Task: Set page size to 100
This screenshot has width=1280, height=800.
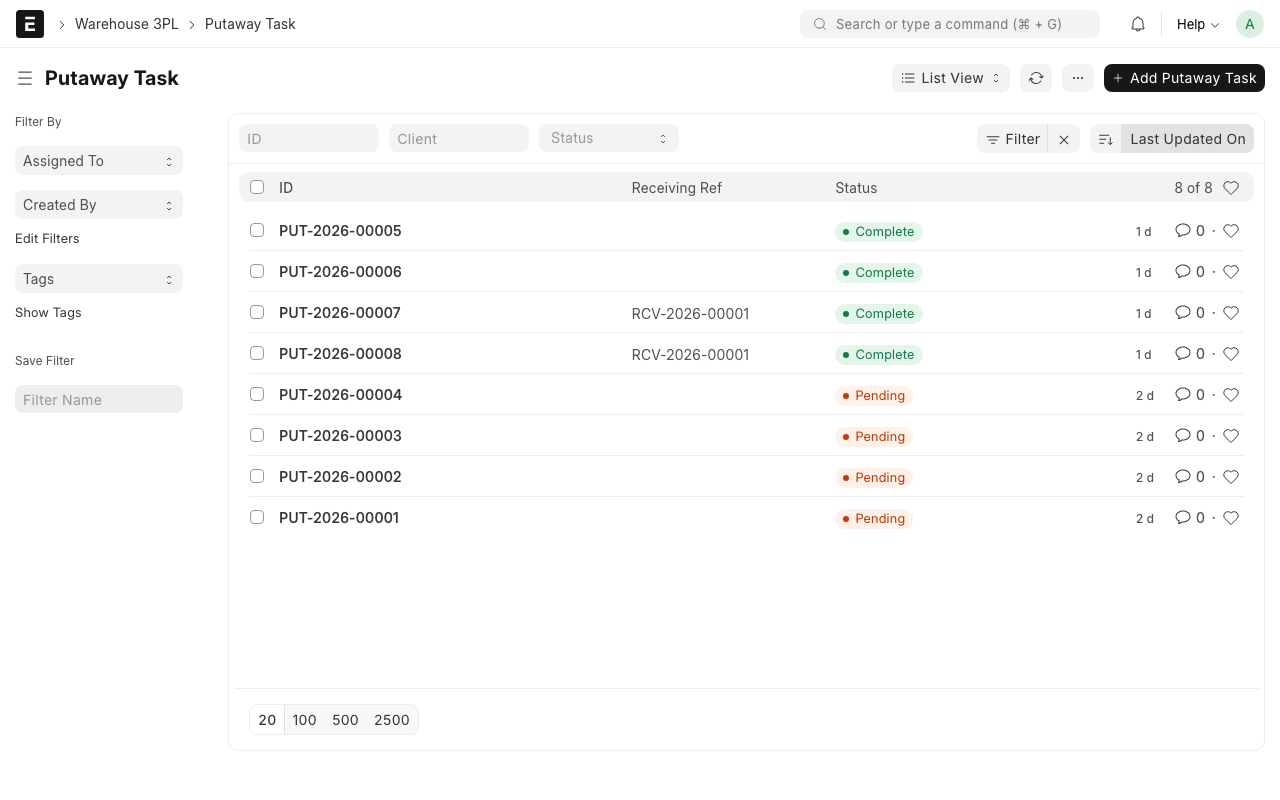Action: (304, 720)
